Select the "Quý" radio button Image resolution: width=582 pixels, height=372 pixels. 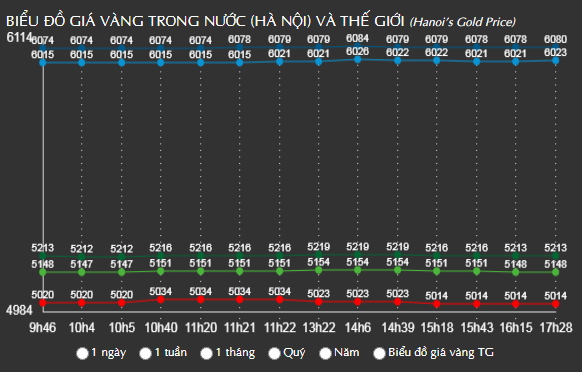click(x=274, y=353)
